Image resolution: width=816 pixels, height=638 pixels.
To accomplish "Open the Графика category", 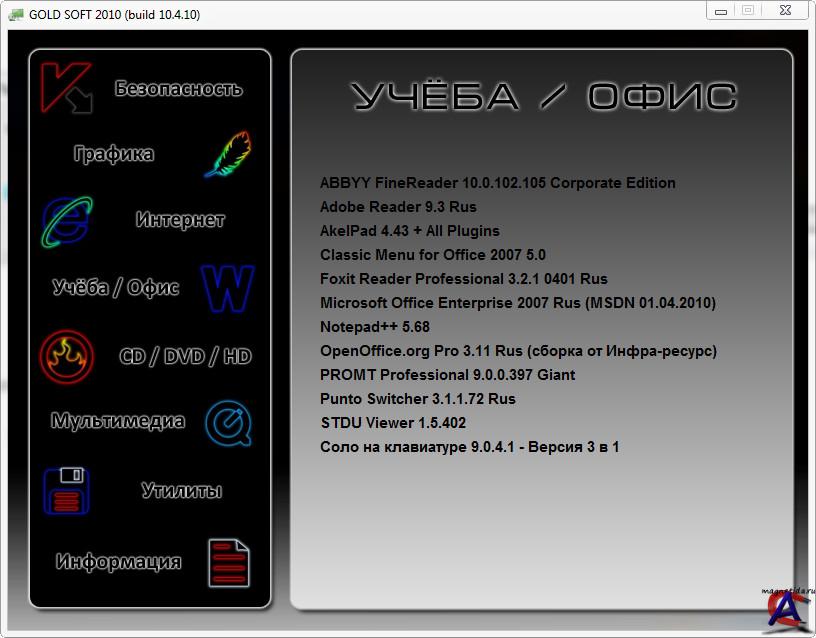I will tap(113, 154).
